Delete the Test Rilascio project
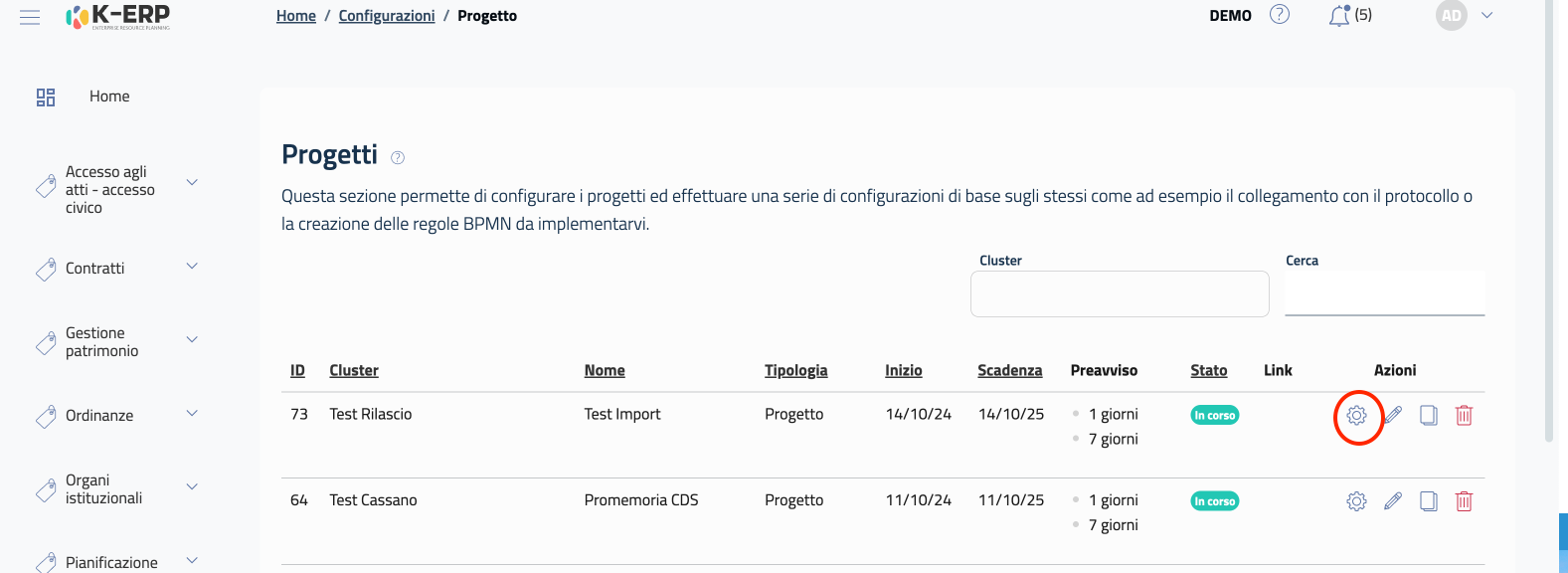 point(1464,416)
